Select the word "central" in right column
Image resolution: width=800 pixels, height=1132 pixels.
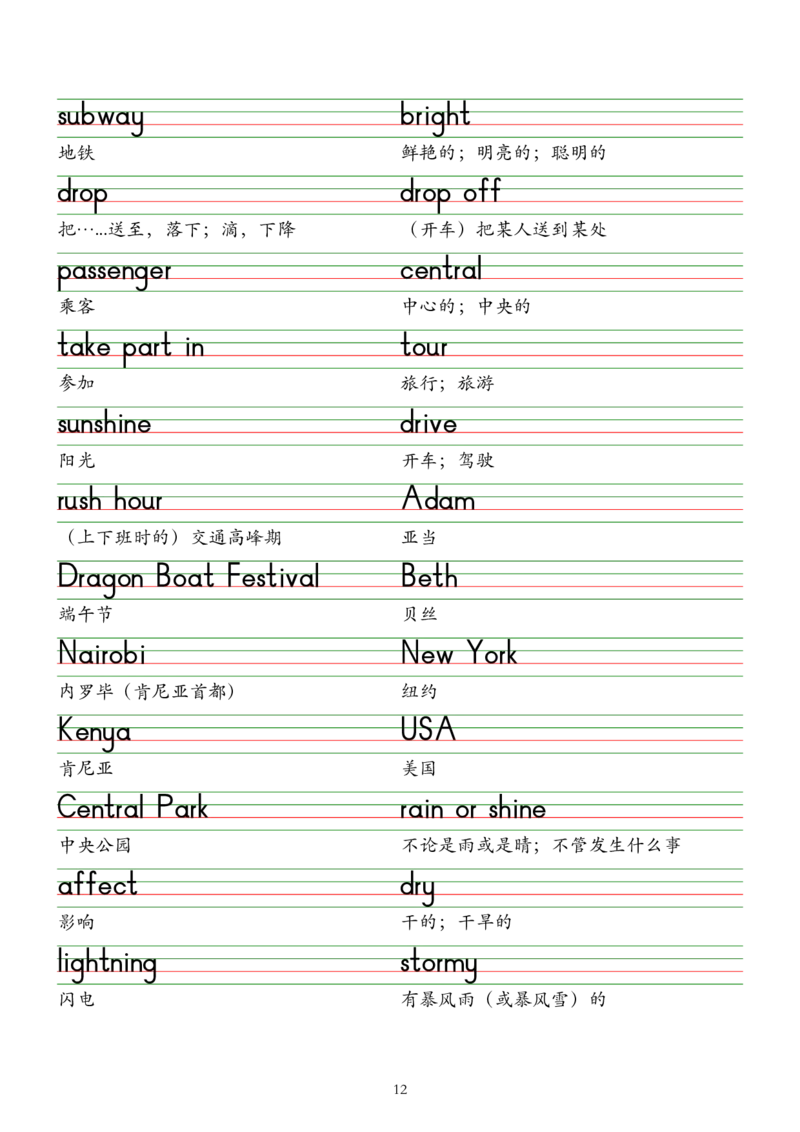[440, 270]
